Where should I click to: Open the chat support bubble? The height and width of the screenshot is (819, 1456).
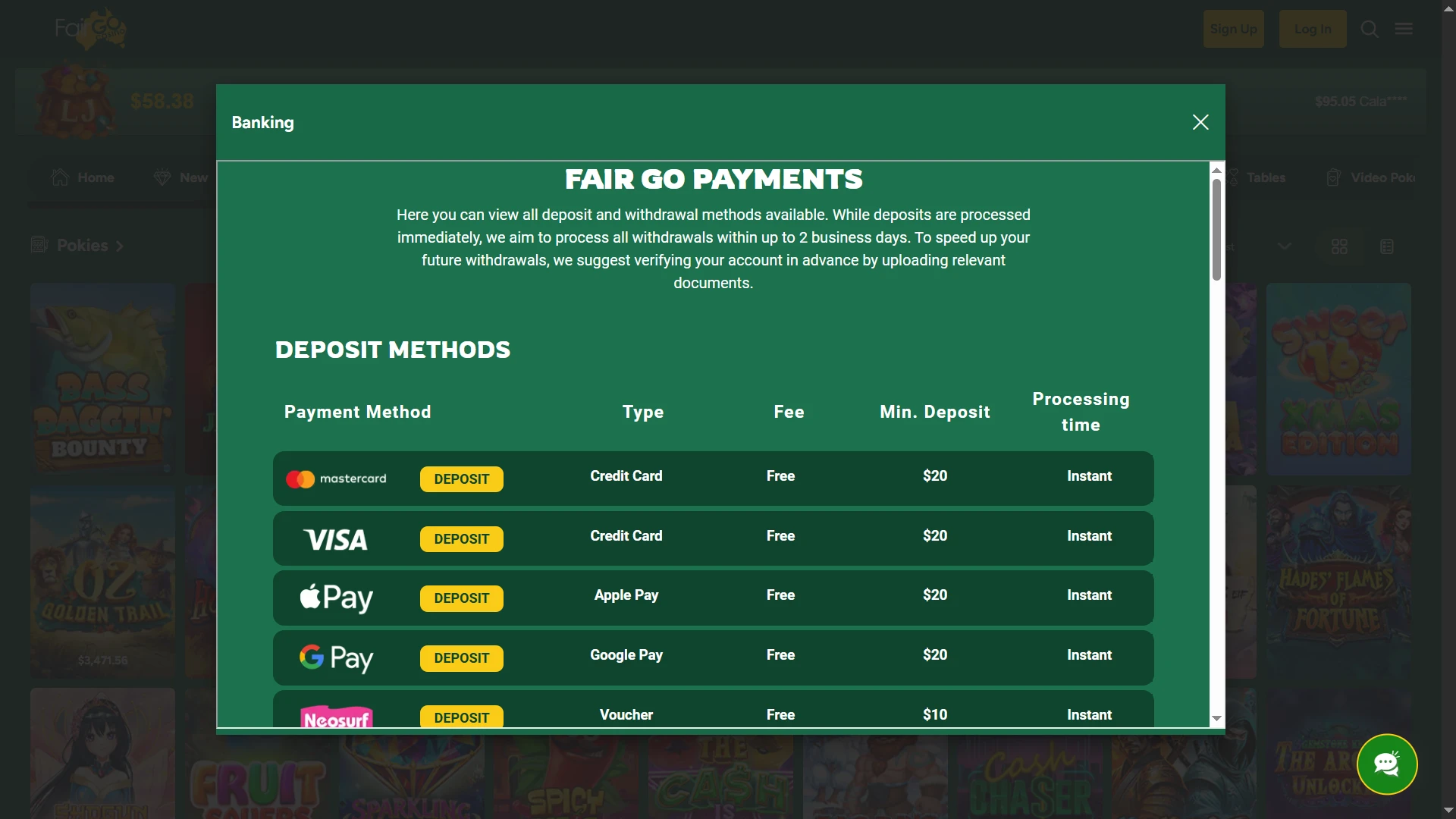1387,764
